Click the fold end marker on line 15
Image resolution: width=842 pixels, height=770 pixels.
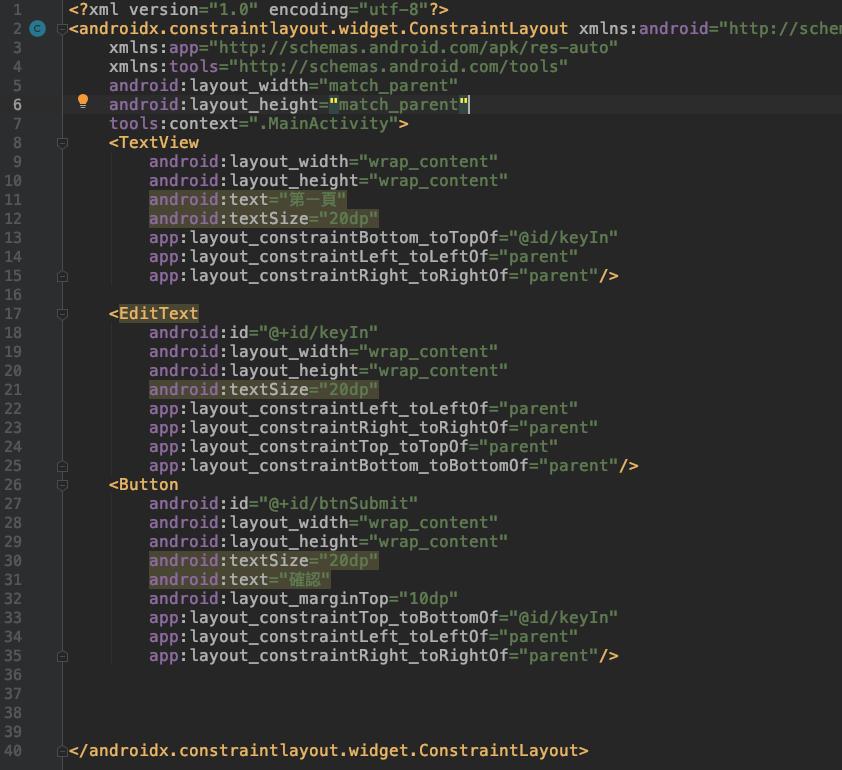click(x=62, y=276)
